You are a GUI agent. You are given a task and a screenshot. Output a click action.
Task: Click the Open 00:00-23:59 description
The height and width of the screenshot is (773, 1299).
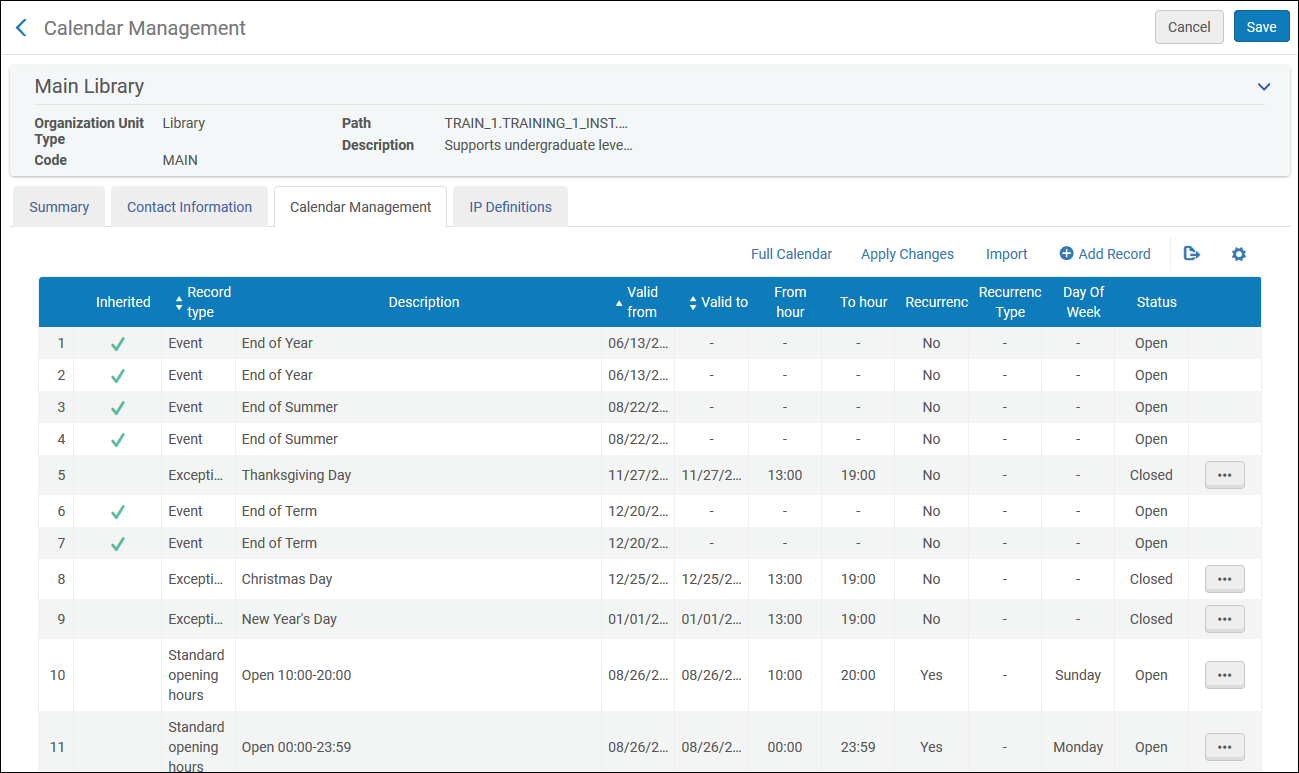click(296, 747)
